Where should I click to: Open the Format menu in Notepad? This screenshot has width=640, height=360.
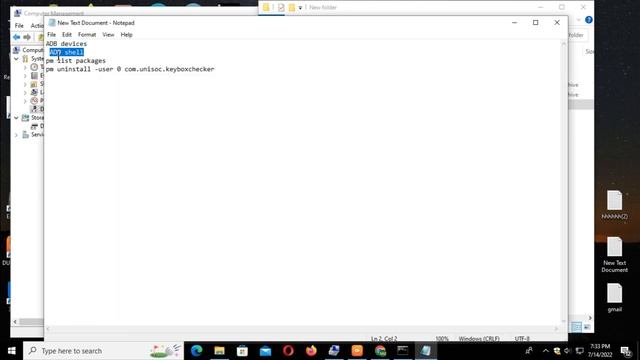tap(87, 35)
